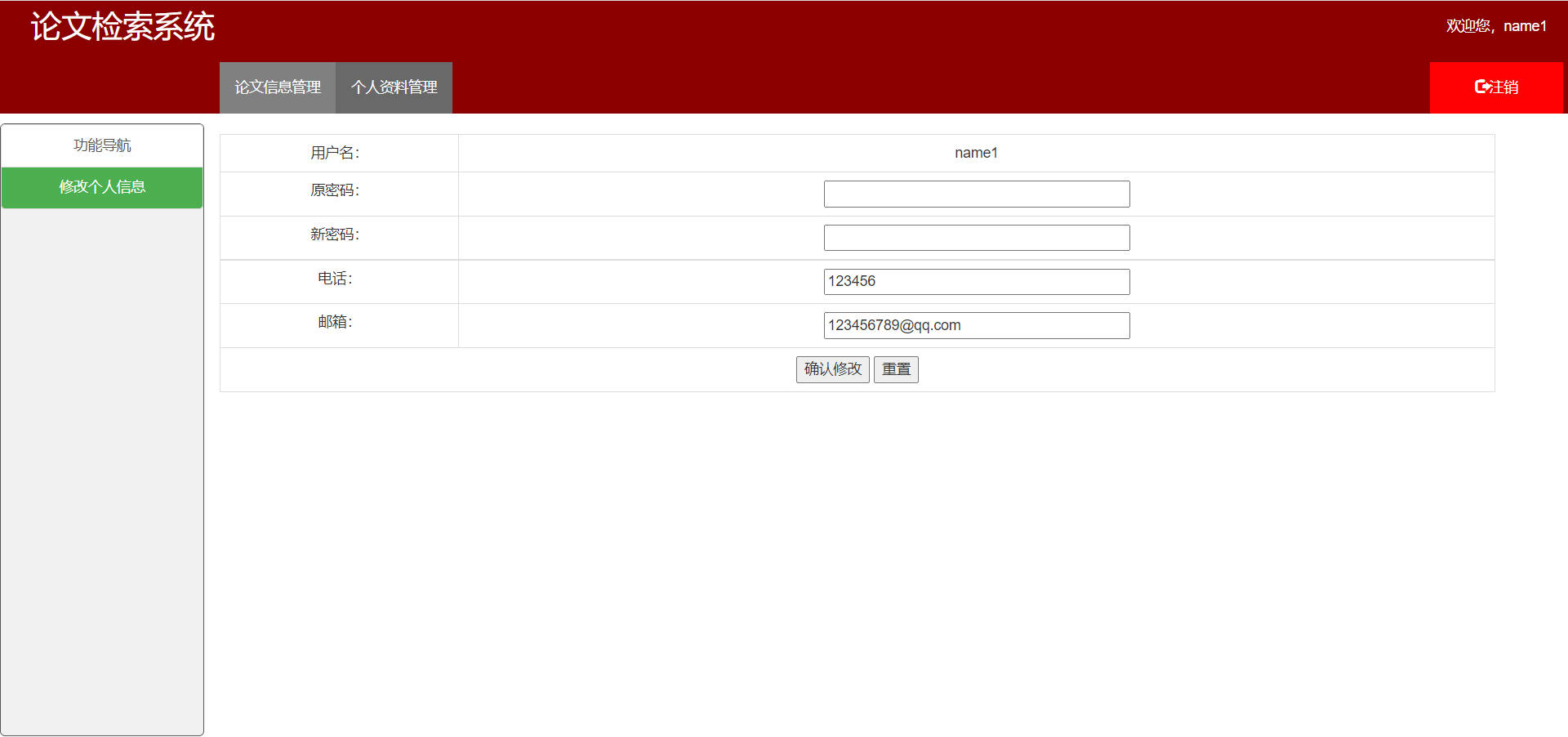Switch to the 个人资料管理 tab
The height and width of the screenshot is (737, 1568).
click(394, 87)
